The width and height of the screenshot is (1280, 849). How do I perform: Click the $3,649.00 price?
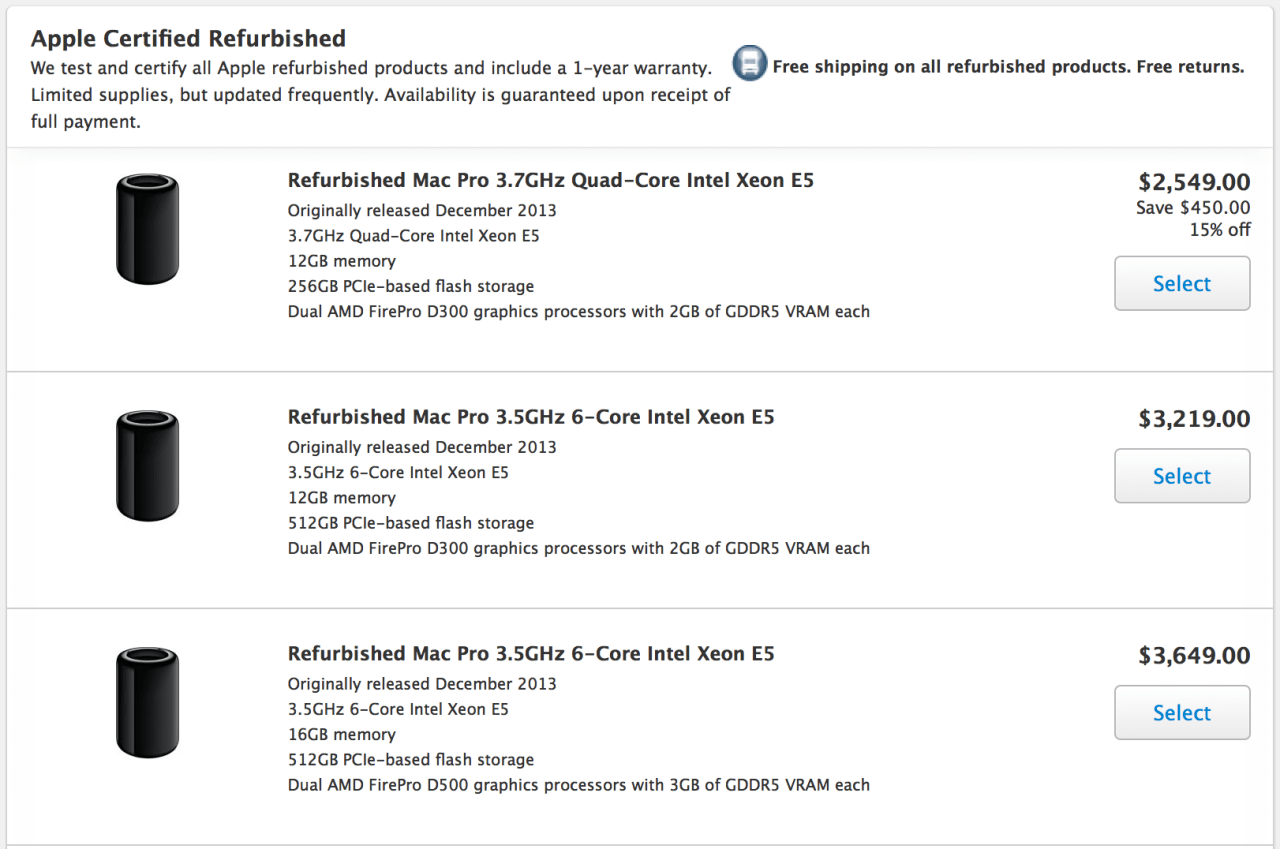click(x=1194, y=656)
